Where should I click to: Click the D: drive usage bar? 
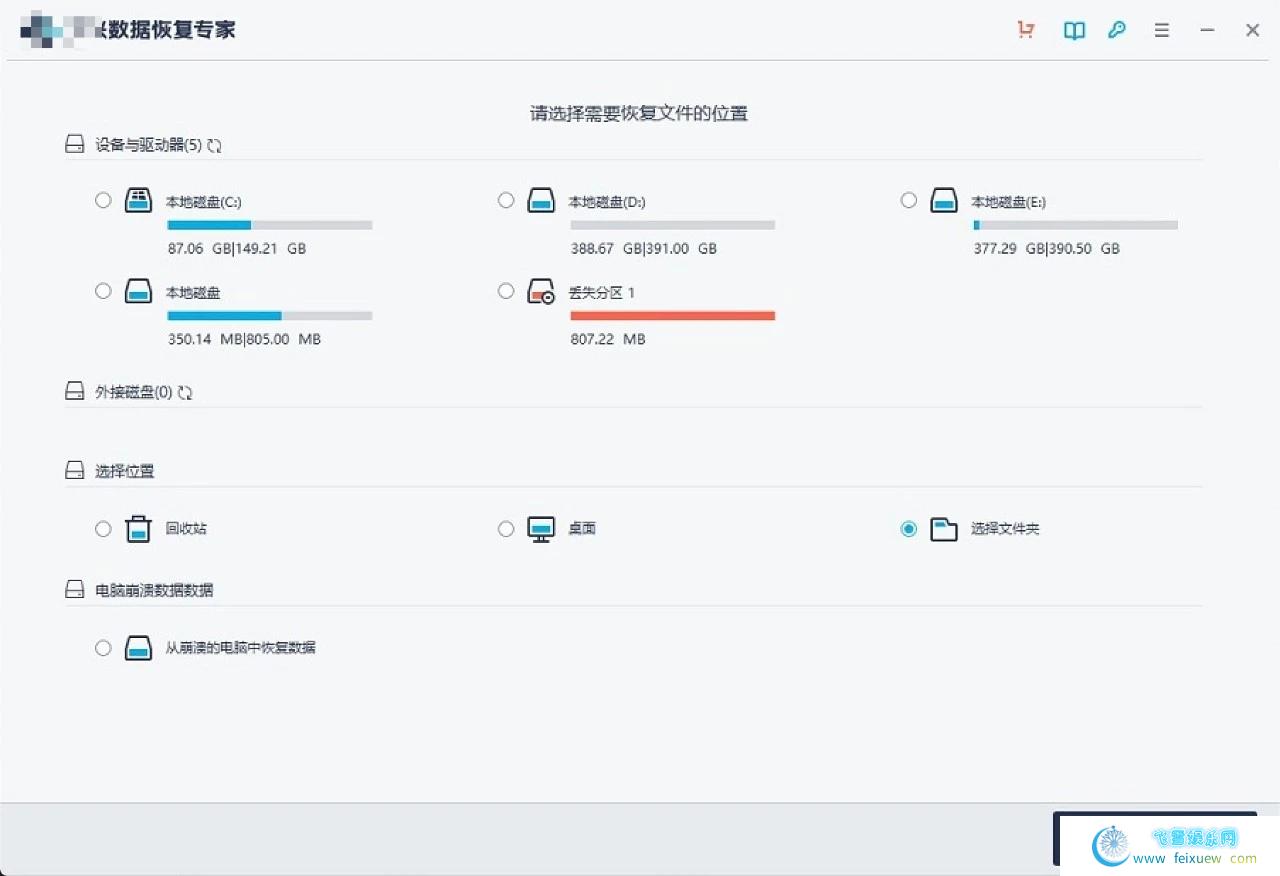672,225
